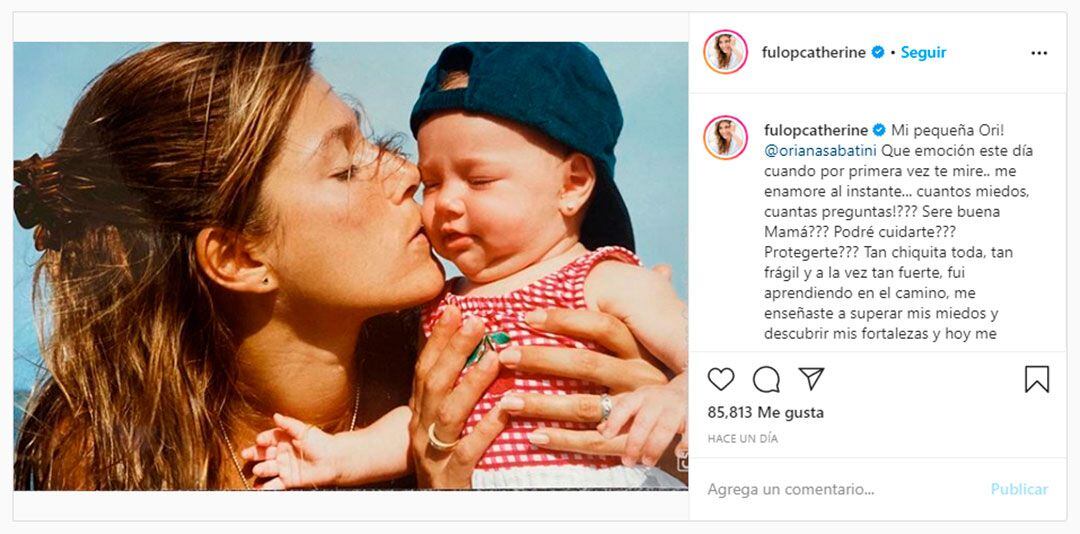Click the mother and baby photo

coord(350,266)
